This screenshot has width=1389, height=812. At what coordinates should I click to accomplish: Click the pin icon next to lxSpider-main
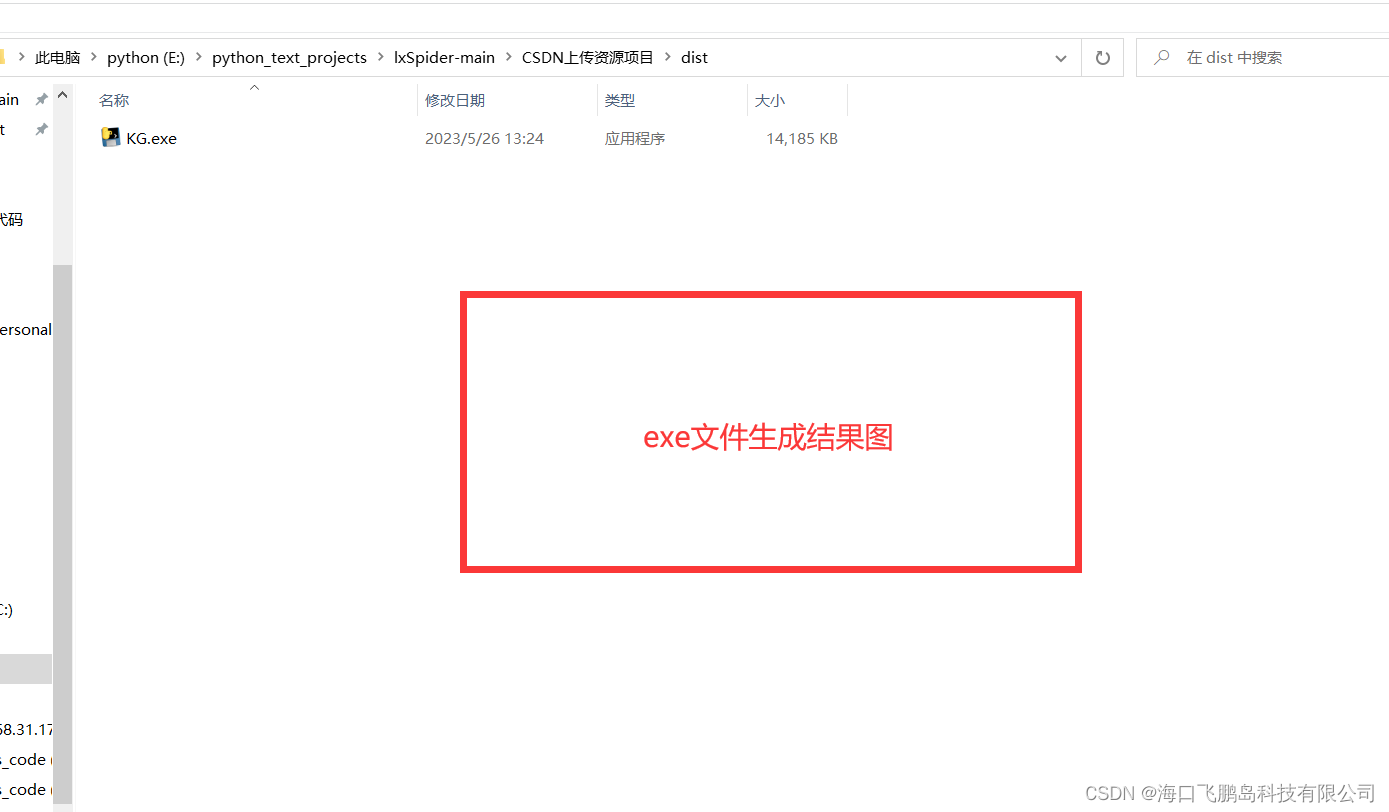(40, 98)
